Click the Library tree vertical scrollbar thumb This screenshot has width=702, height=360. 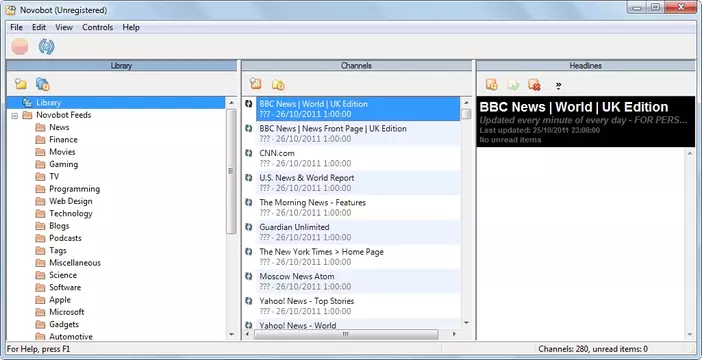231,171
